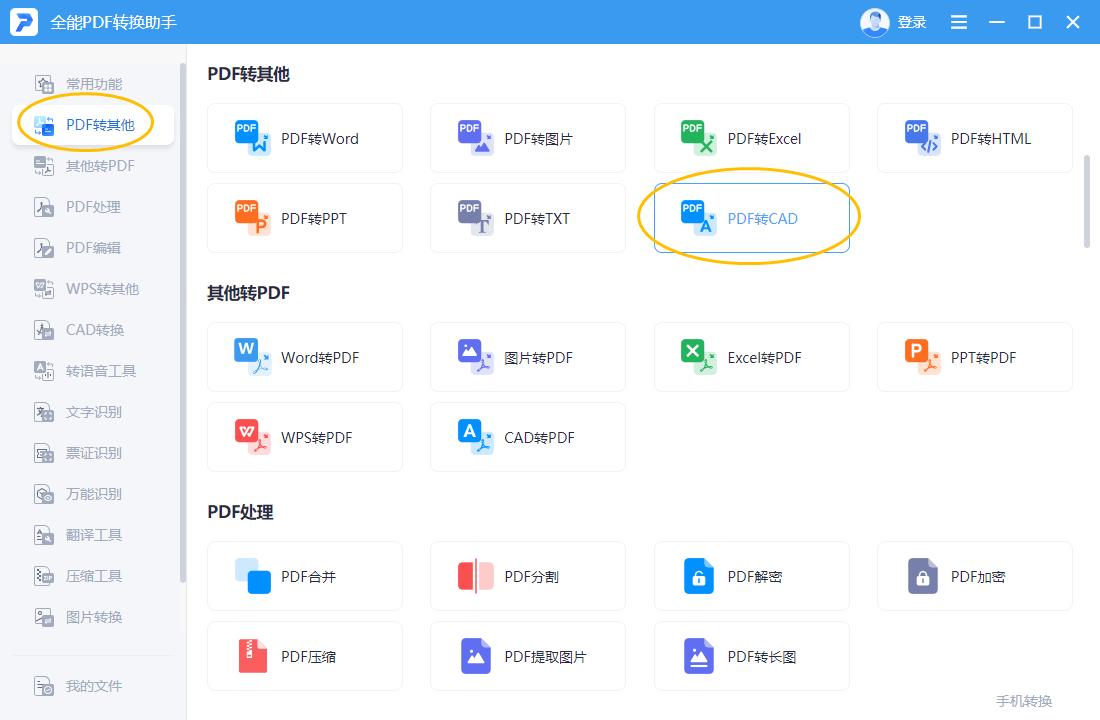
Task: Open CAD转换 sidebar category
Action: point(93,330)
